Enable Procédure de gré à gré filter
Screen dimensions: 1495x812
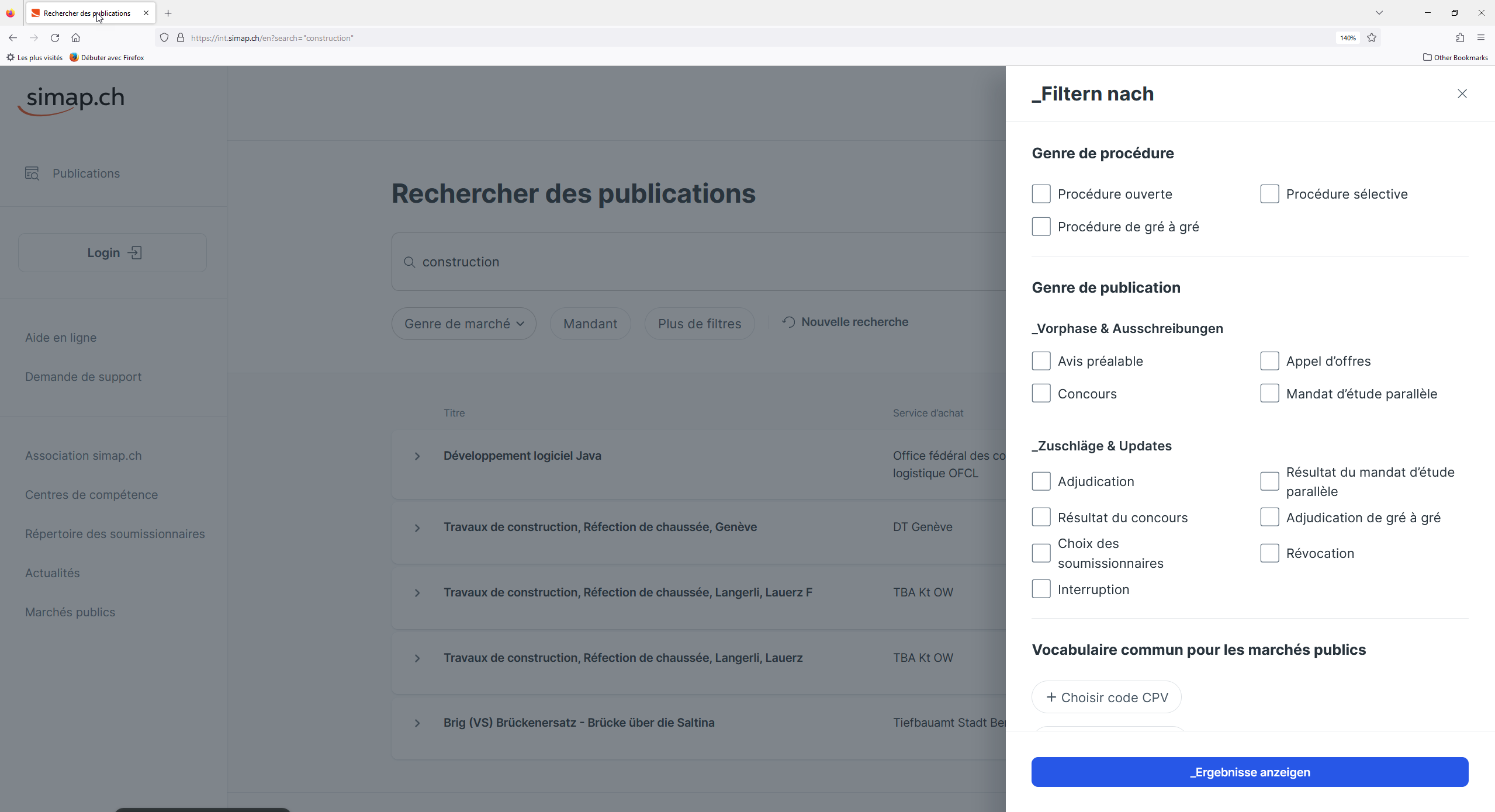1041,227
